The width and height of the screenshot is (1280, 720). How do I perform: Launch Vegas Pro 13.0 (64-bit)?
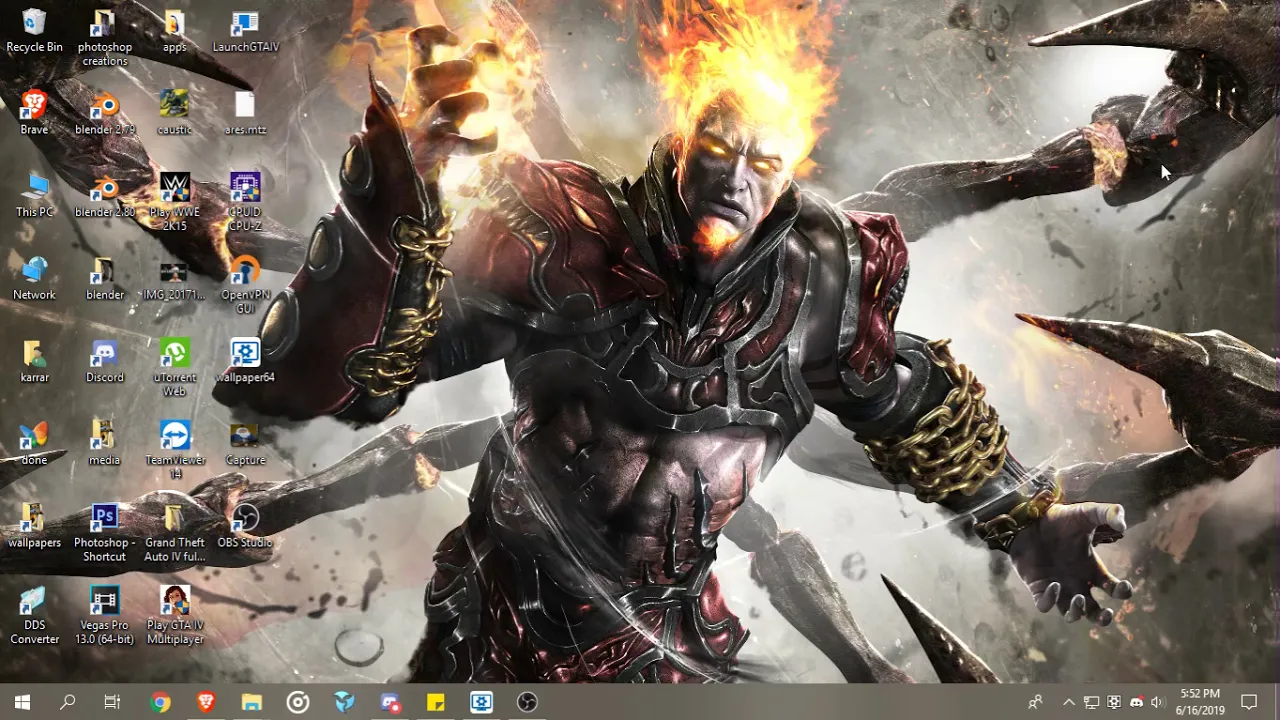point(105,616)
